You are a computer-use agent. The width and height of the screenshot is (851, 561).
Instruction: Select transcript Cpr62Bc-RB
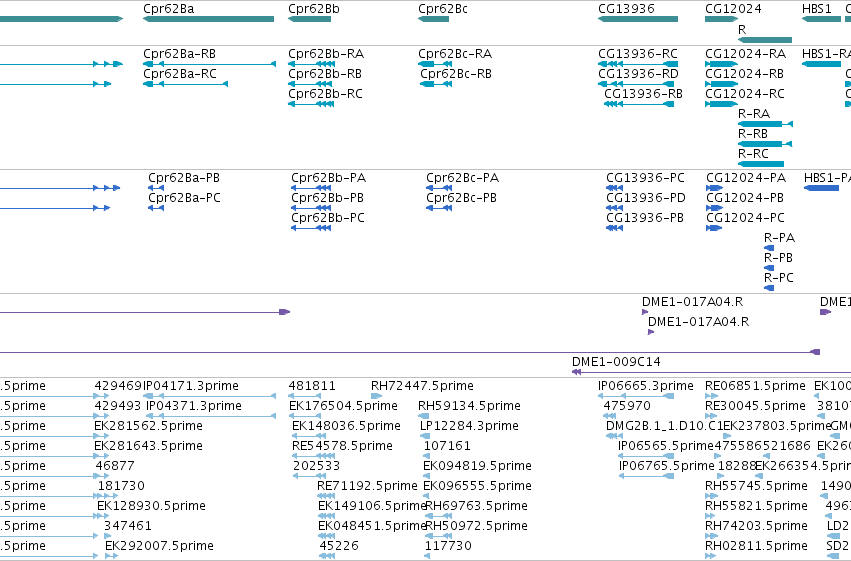pyautogui.click(x=436, y=84)
